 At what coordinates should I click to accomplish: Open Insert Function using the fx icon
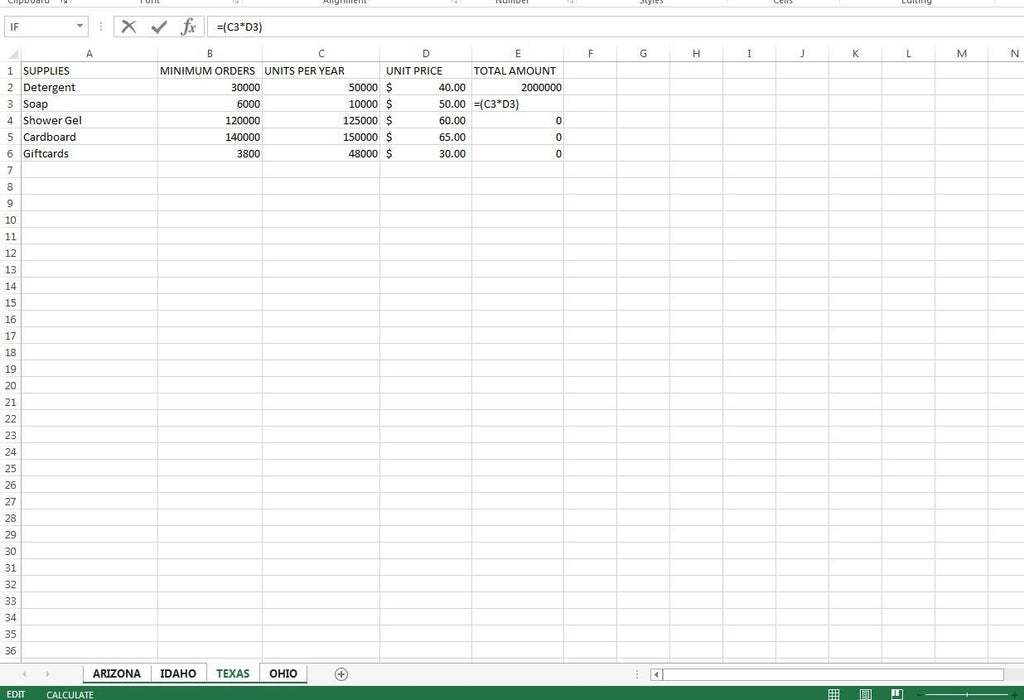188,26
